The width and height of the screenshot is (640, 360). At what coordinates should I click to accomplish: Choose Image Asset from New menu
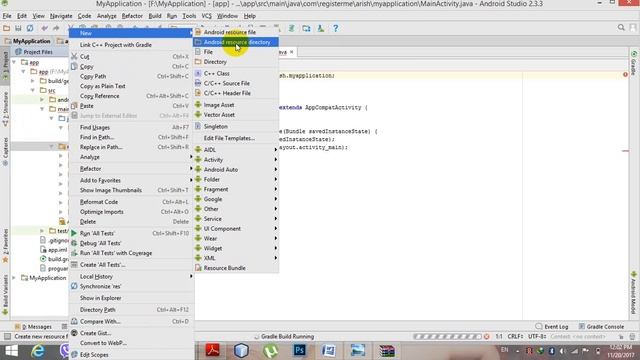(x=236, y=105)
